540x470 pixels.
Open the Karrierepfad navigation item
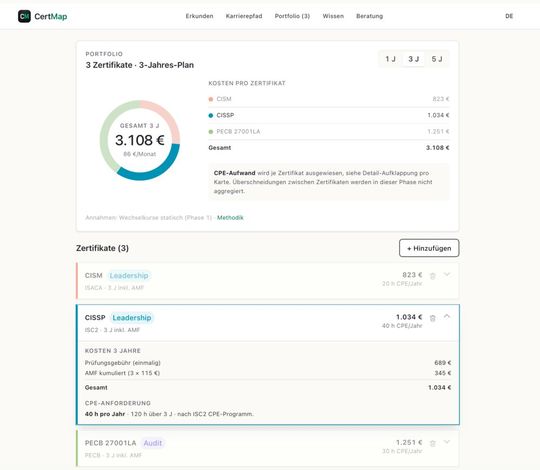tap(244, 16)
